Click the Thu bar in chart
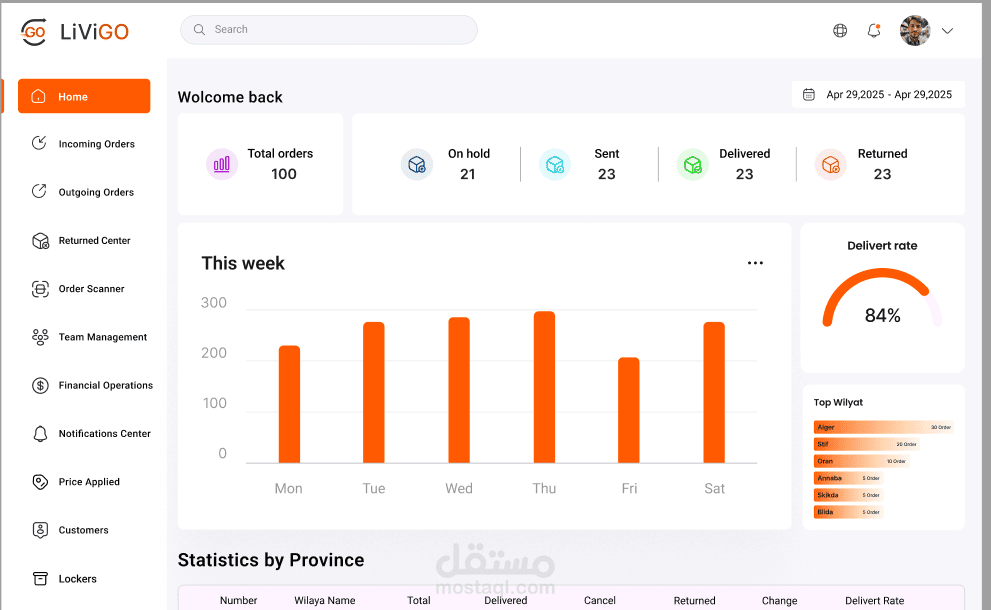The image size is (991, 610). (544, 387)
